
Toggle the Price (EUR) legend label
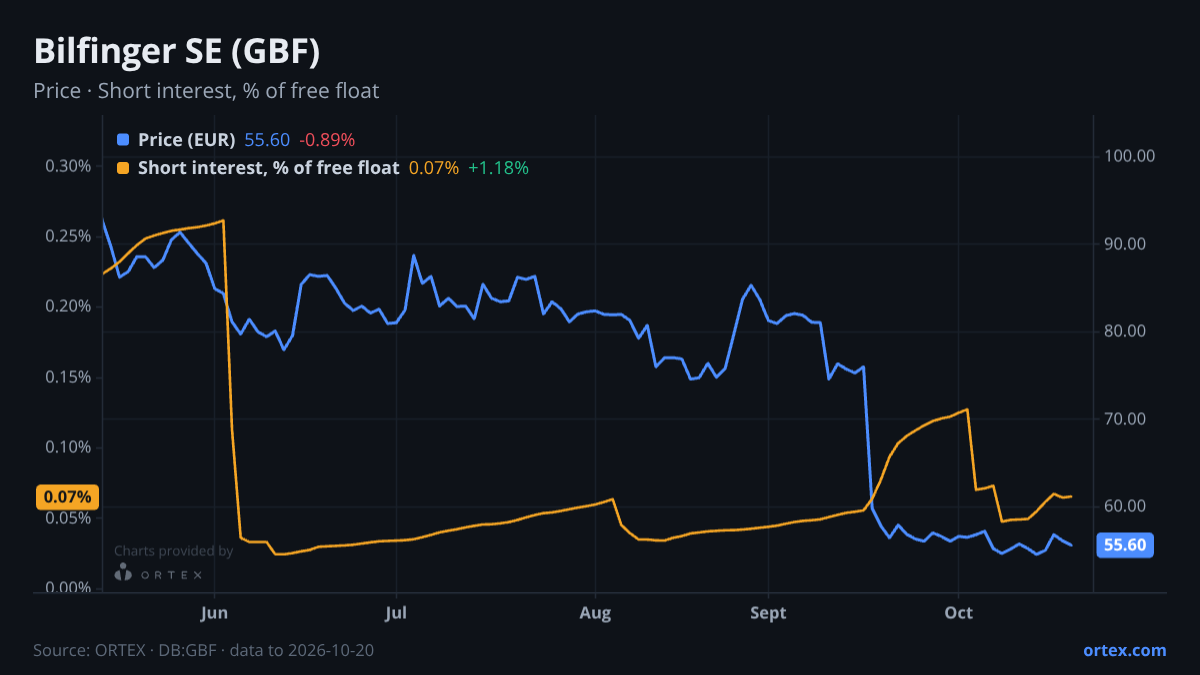[187, 140]
